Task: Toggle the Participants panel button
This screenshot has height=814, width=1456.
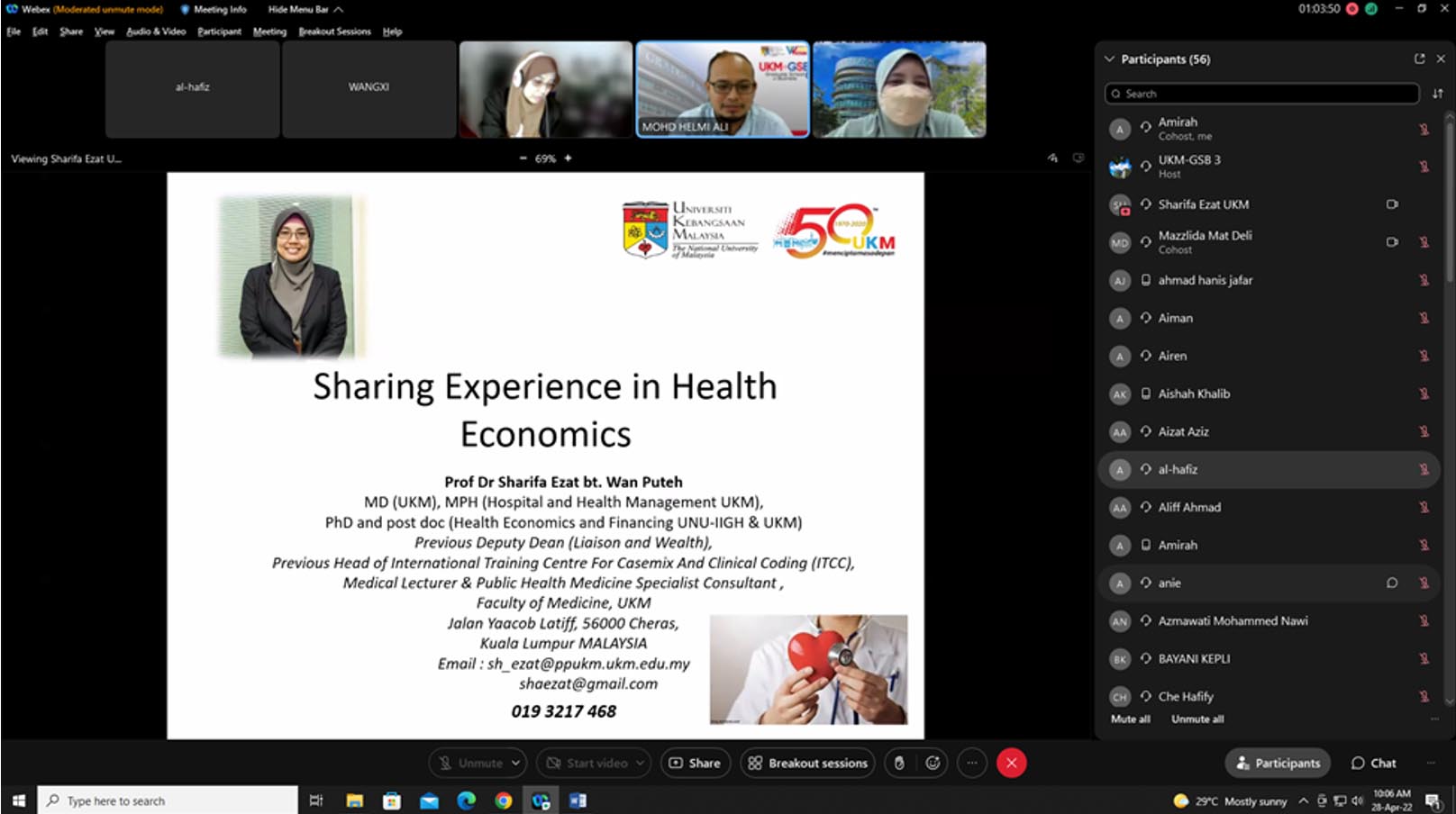Action: pos(1277,763)
